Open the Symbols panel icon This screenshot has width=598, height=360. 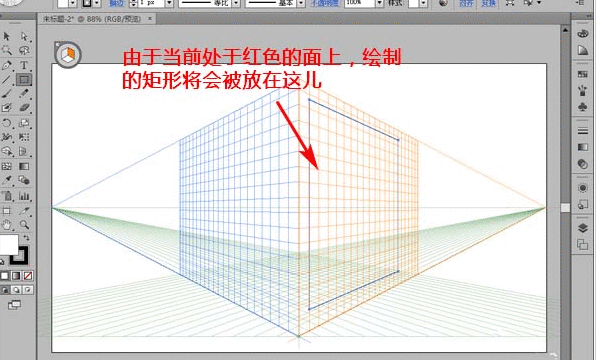point(582,107)
